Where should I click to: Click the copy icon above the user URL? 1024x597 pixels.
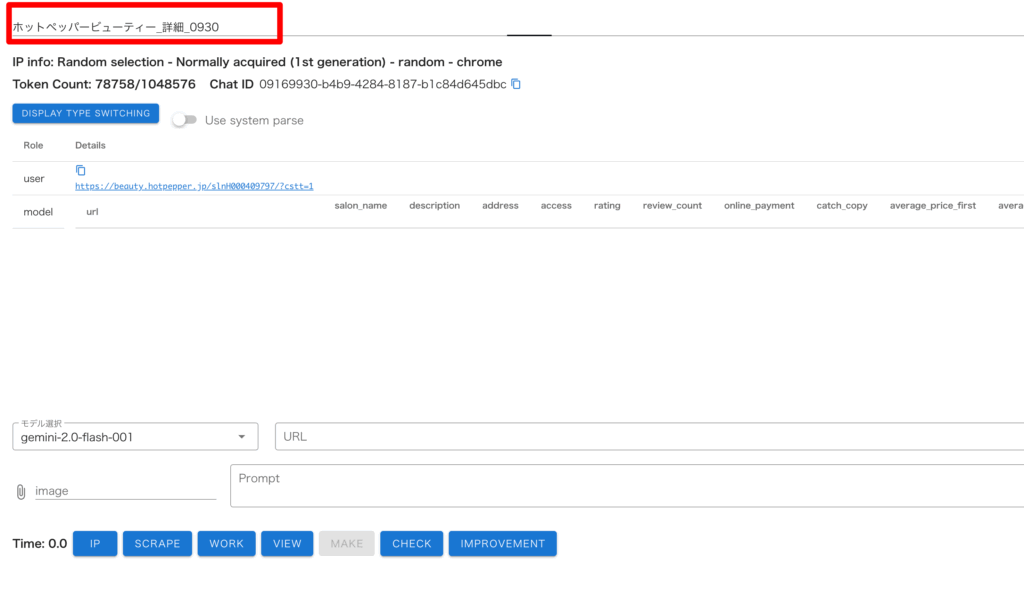point(81,170)
